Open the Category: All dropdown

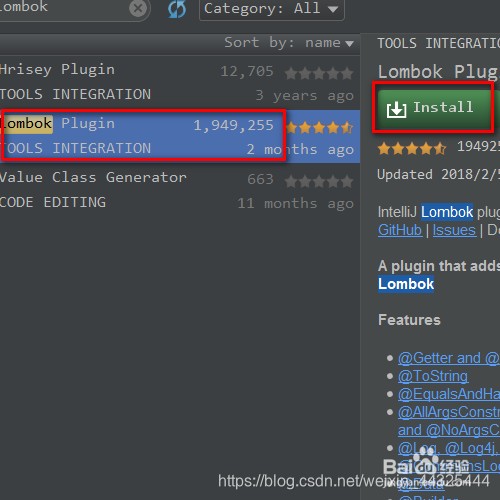pos(272,9)
